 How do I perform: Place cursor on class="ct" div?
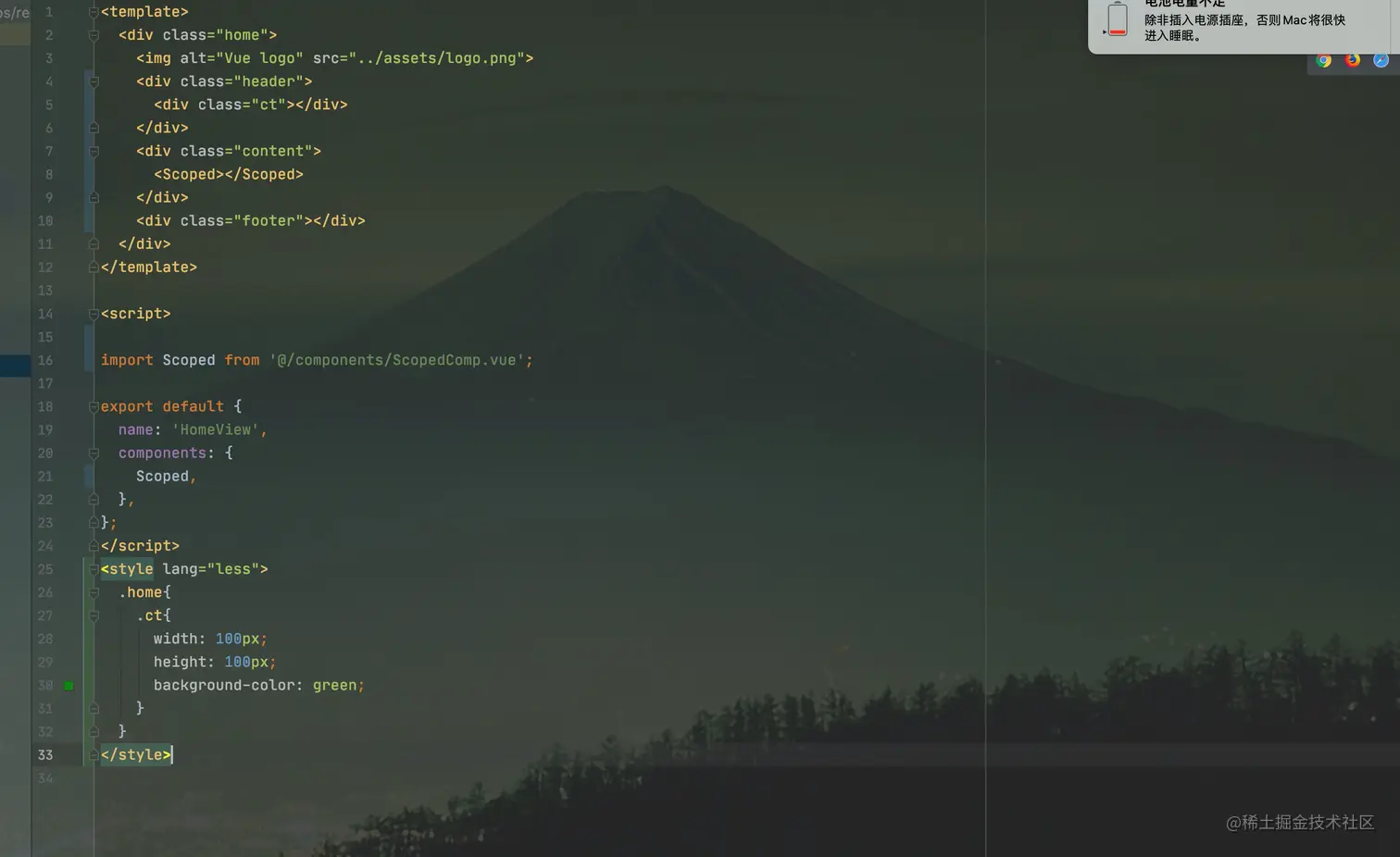(250, 105)
